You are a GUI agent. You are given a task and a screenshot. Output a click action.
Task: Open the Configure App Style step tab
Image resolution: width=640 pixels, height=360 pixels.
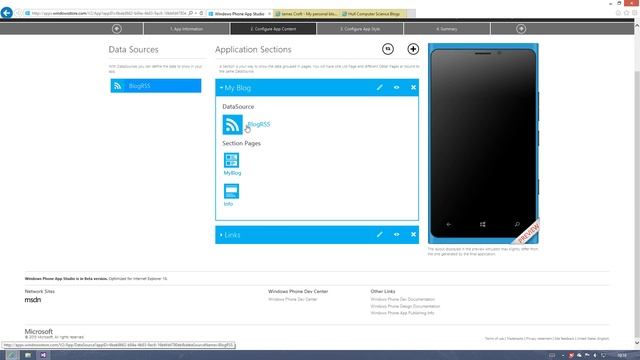point(360,29)
